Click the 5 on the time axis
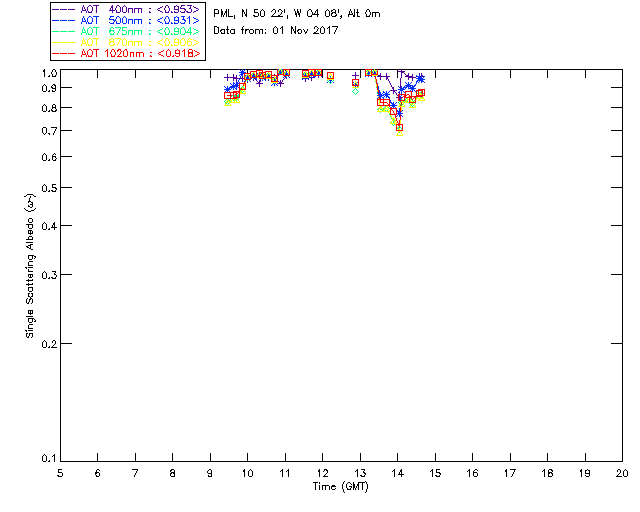 (60, 473)
